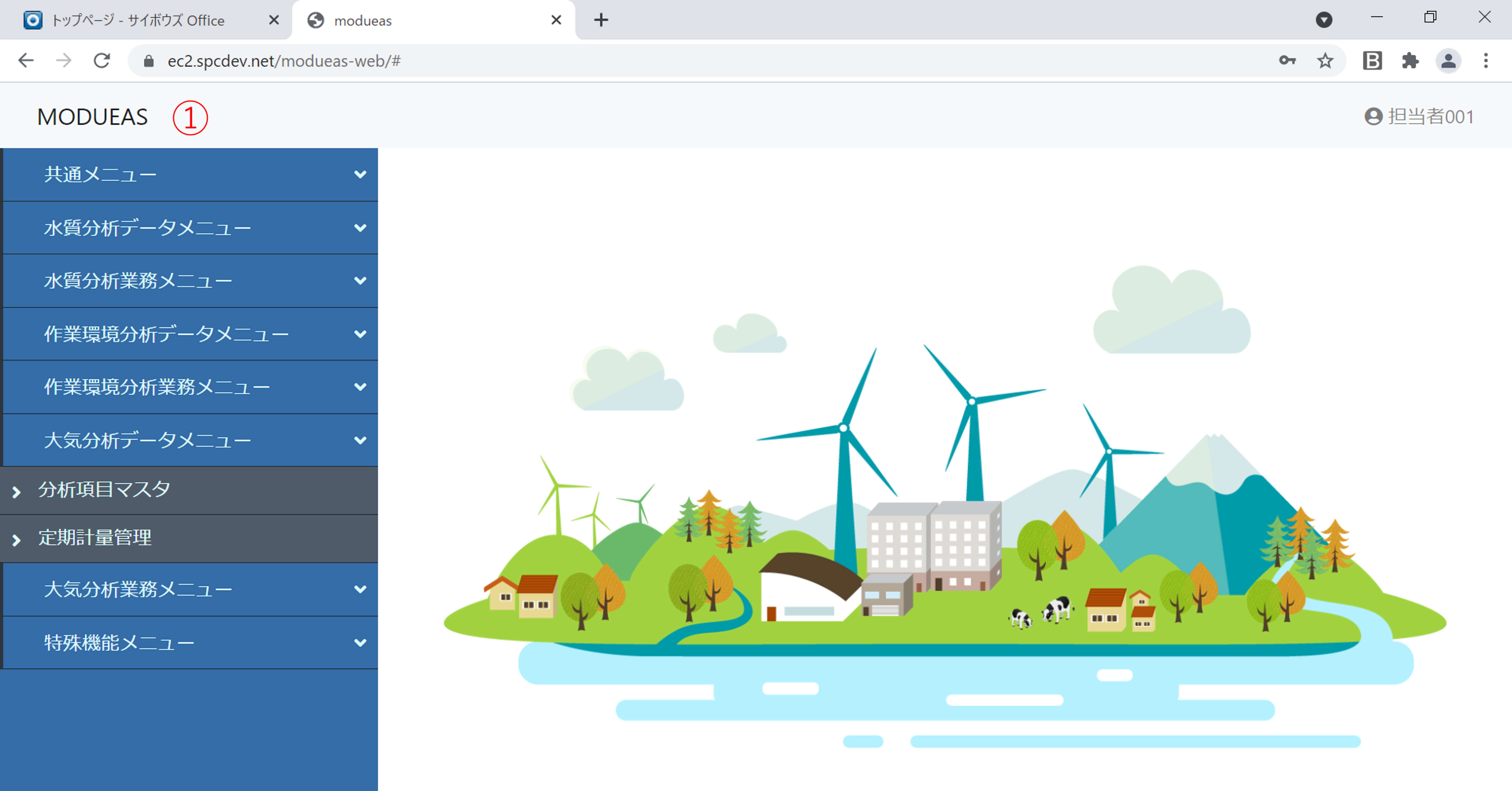Click the サイボウズ Office tab favicon
1512x791 pixels.
click(x=33, y=20)
